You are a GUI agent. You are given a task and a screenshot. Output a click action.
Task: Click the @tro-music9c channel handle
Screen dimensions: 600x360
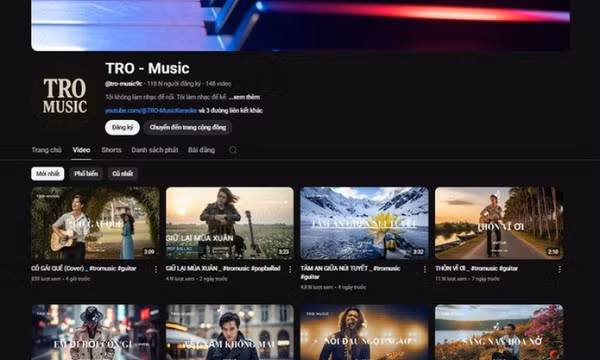click(124, 84)
